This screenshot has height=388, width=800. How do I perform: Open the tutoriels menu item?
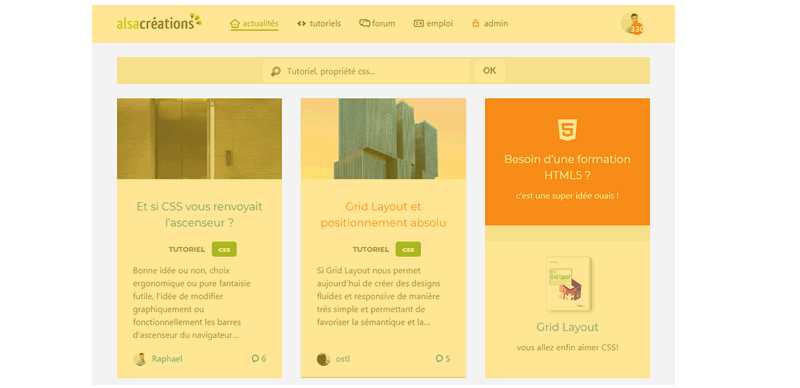click(x=319, y=23)
